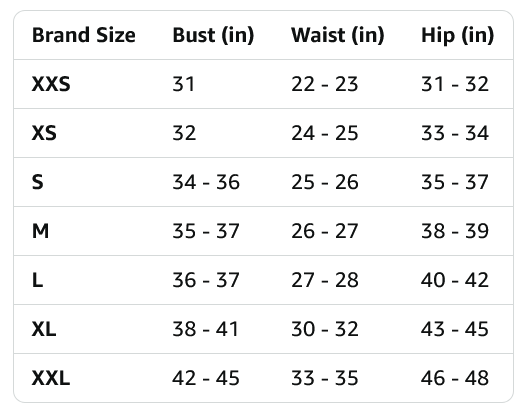
Task: Select the L size row label
Action: pos(37,280)
